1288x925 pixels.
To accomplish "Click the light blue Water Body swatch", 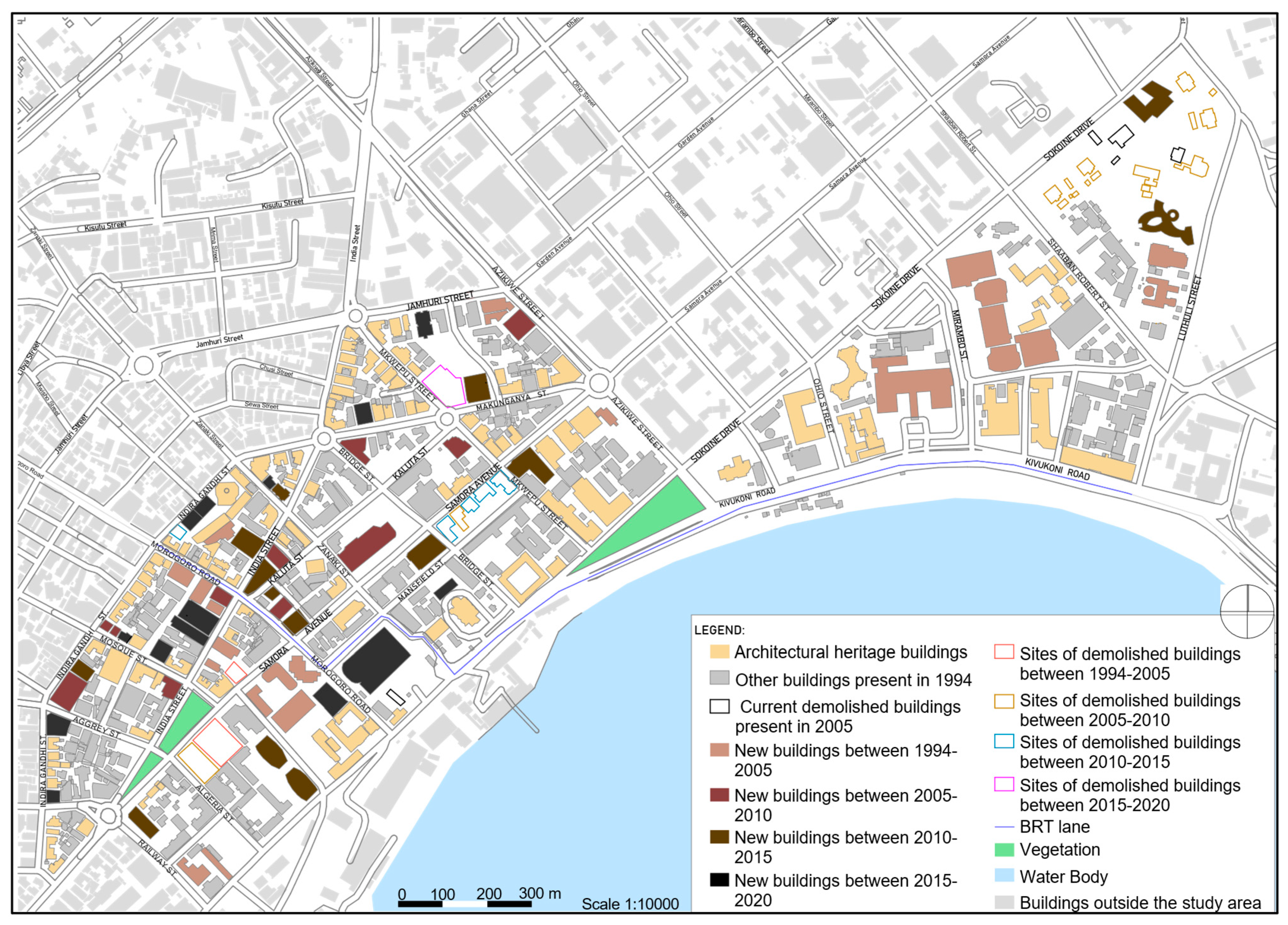I will coord(1004,875).
